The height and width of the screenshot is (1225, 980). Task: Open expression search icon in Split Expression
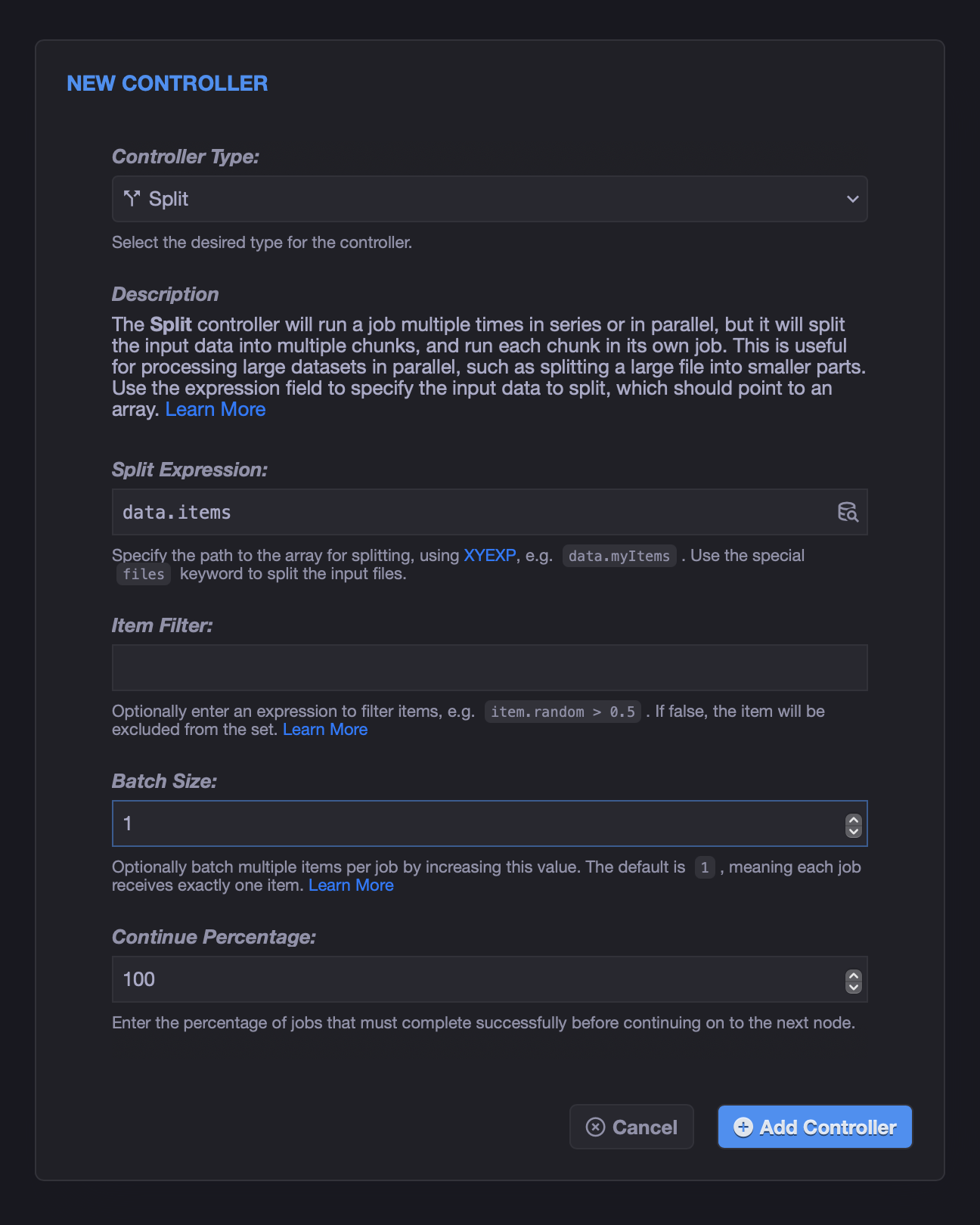[x=848, y=512]
